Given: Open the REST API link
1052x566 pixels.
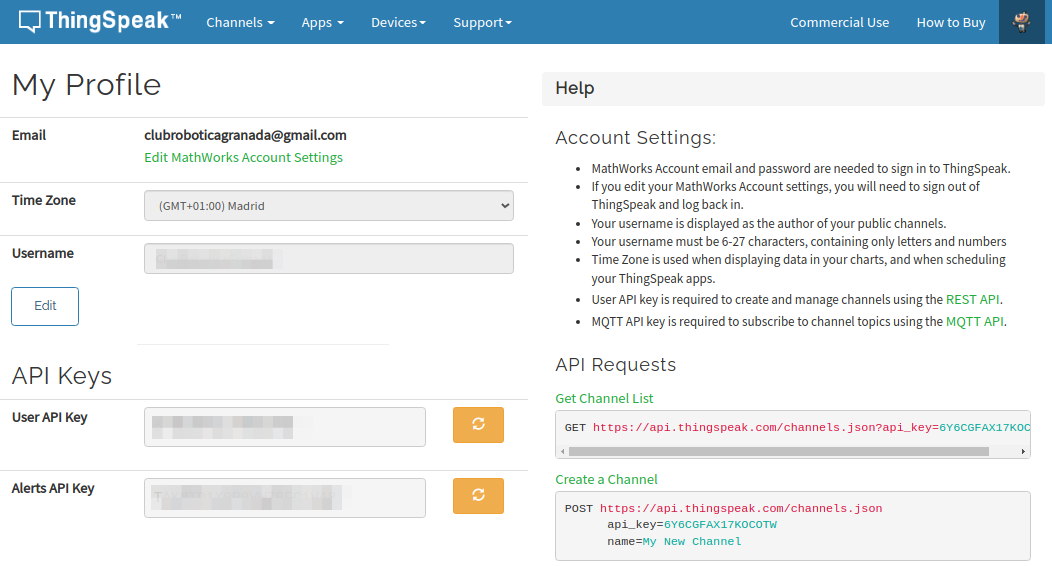Looking at the screenshot, I should (972, 299).
